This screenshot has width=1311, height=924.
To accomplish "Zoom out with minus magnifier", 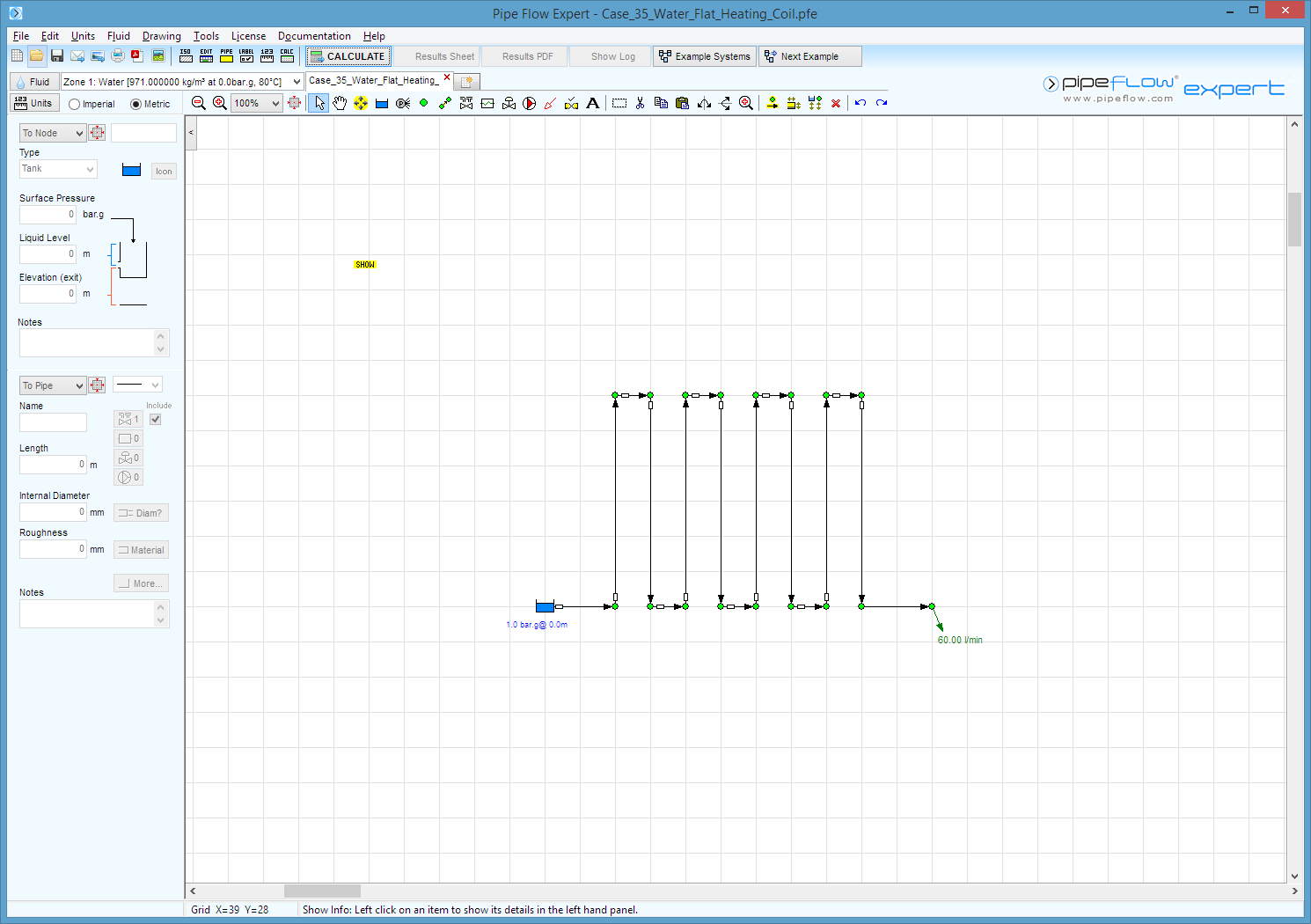I will [199, 103].
